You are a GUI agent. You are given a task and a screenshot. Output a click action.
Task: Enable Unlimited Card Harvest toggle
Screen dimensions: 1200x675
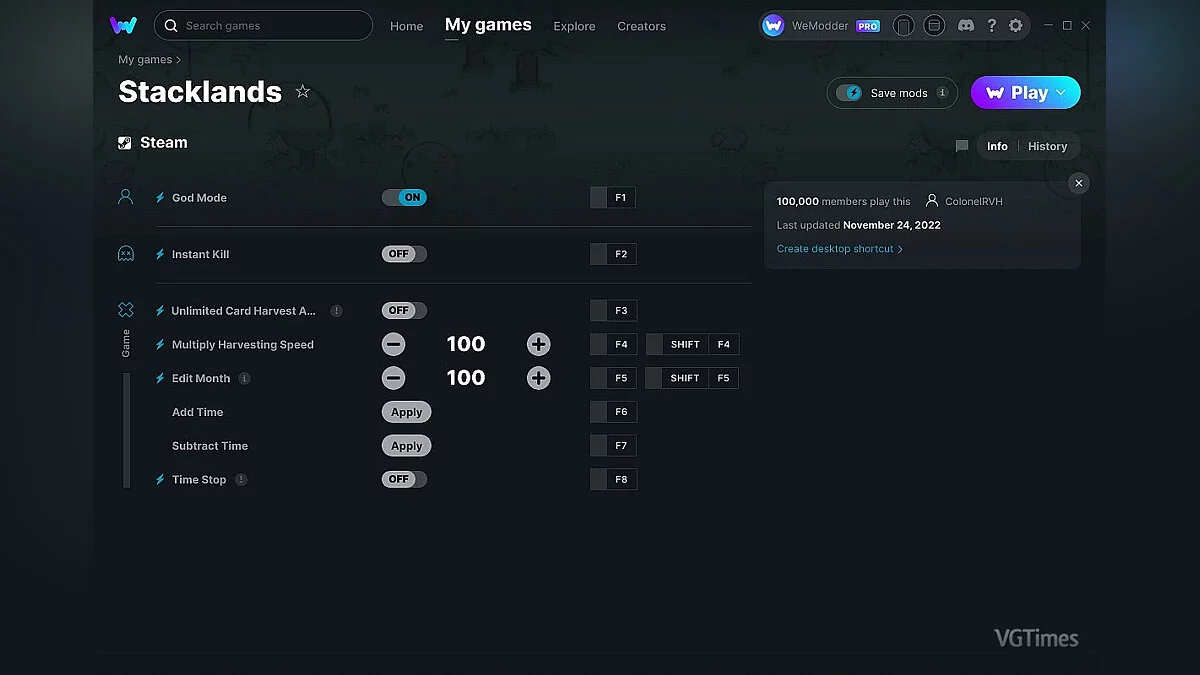[x=404, y=311]
